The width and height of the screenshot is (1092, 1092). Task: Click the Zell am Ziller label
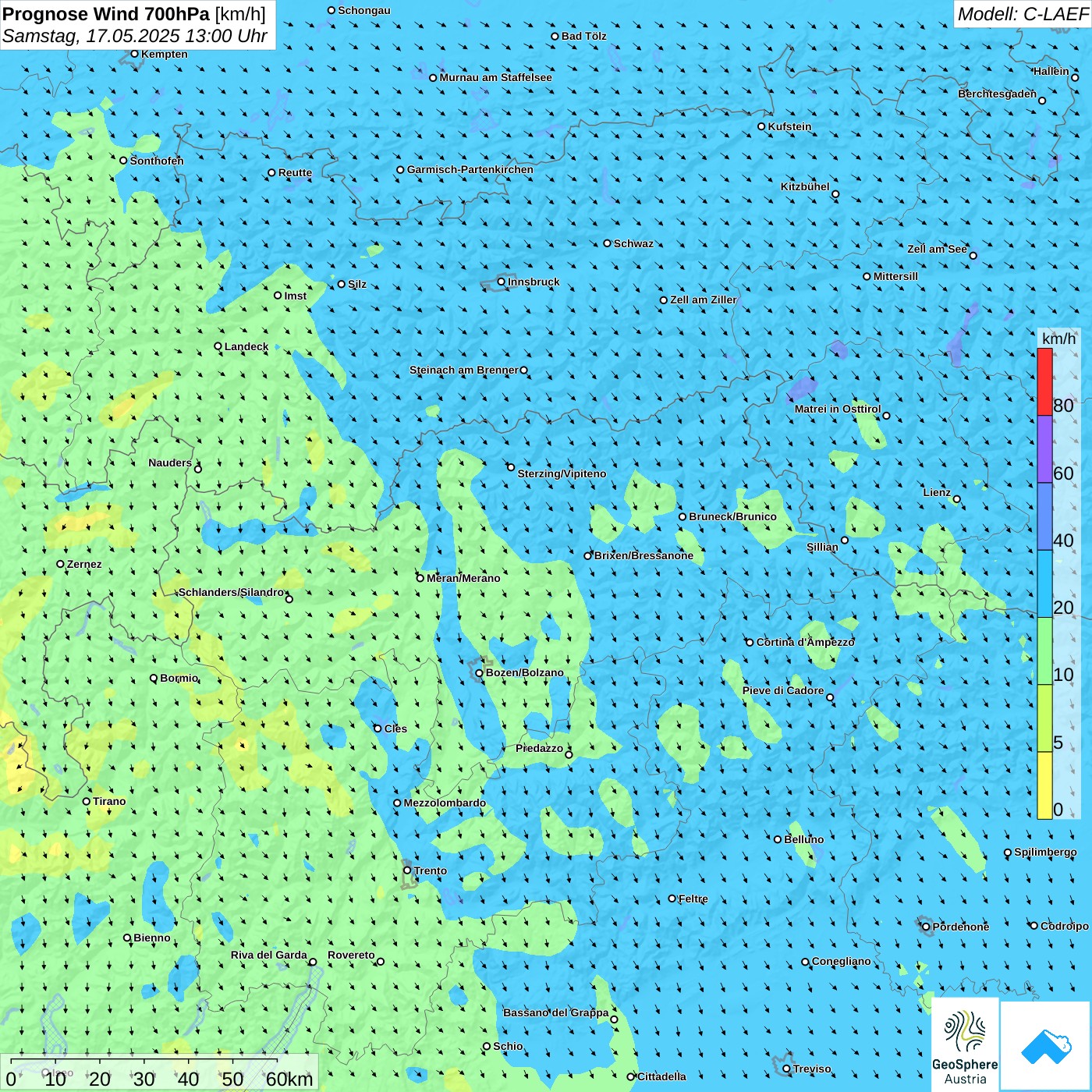704,300
